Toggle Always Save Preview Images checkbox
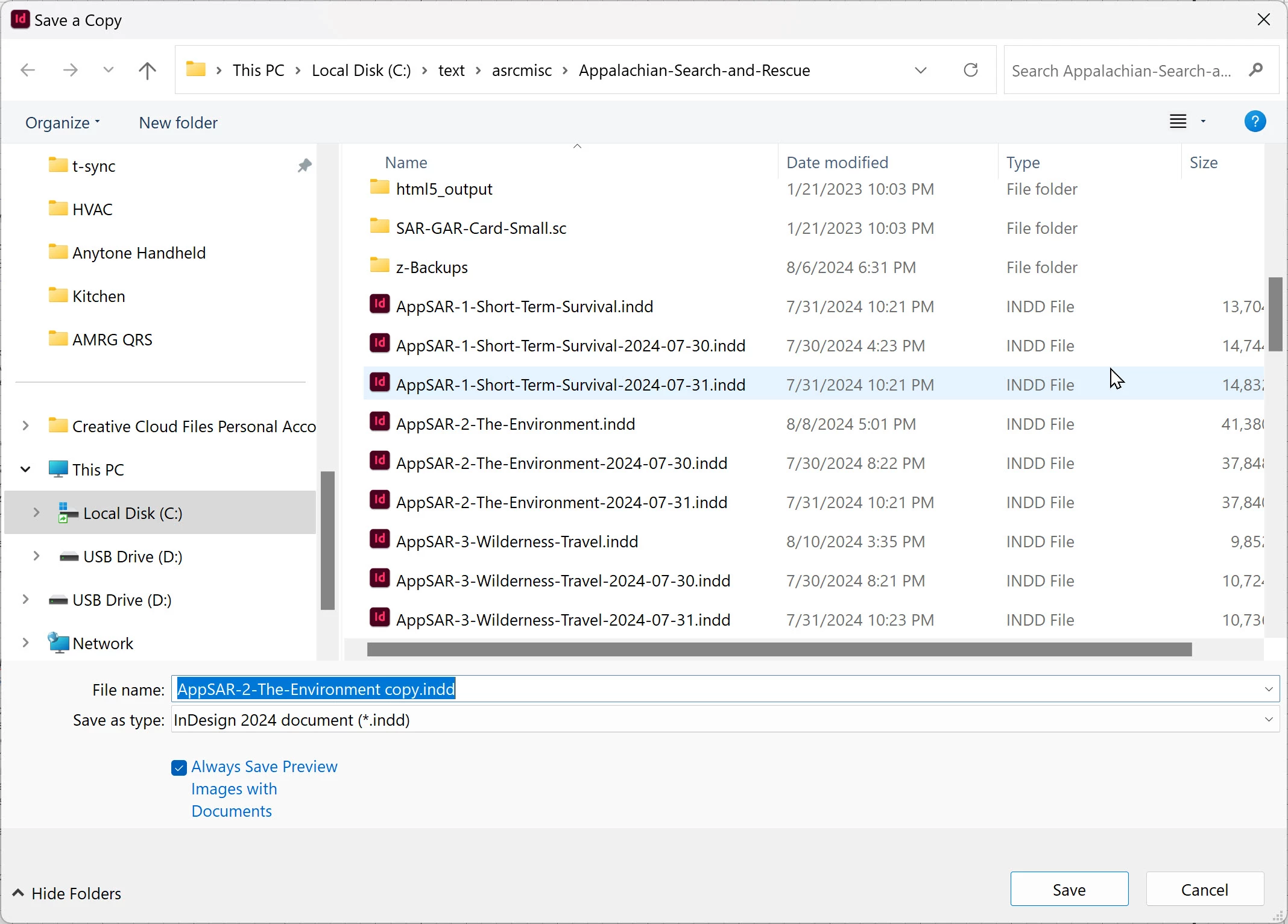Image resolution: width=1288 pixels, height=924 pixels. (x=179, y=767)
